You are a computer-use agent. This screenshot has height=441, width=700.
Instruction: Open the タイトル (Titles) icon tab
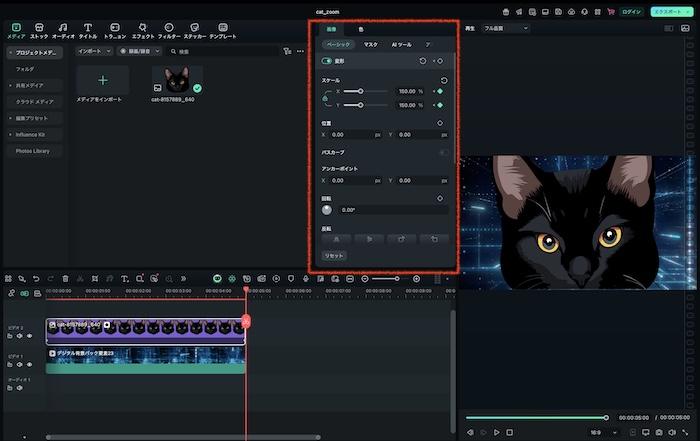[x=88, y=29]
